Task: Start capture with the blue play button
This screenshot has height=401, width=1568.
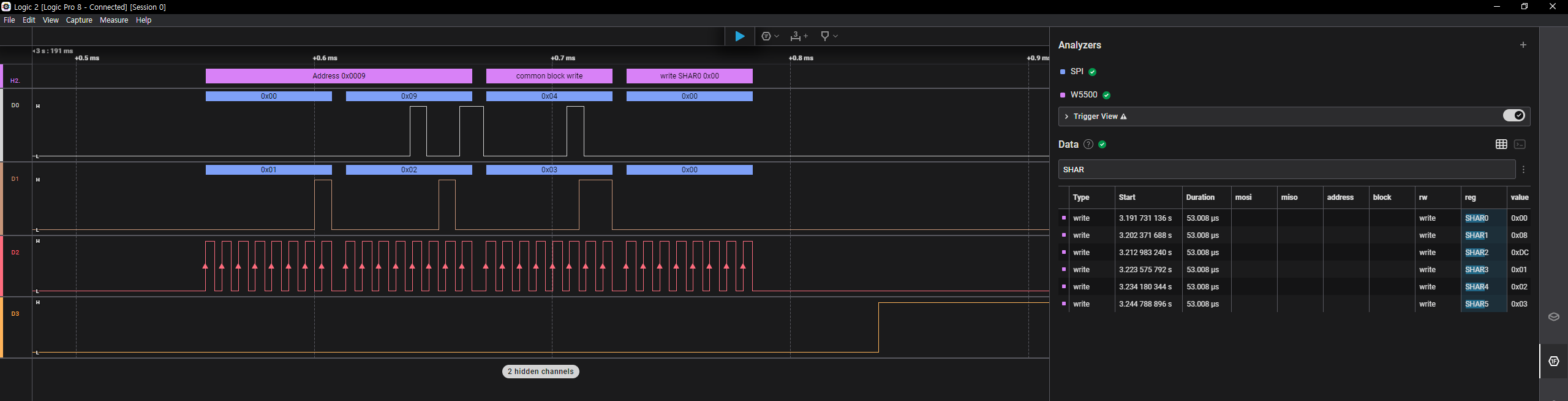Action: (739, 36)
